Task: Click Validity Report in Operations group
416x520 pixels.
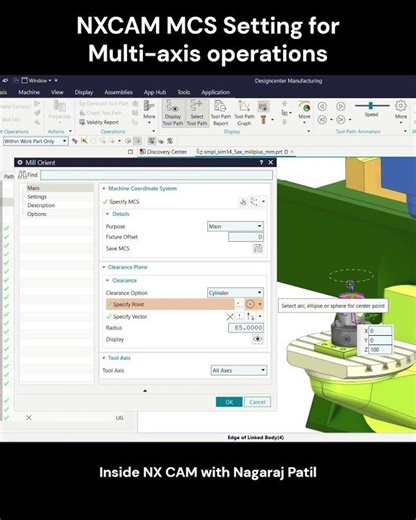Action: point(99,122)
